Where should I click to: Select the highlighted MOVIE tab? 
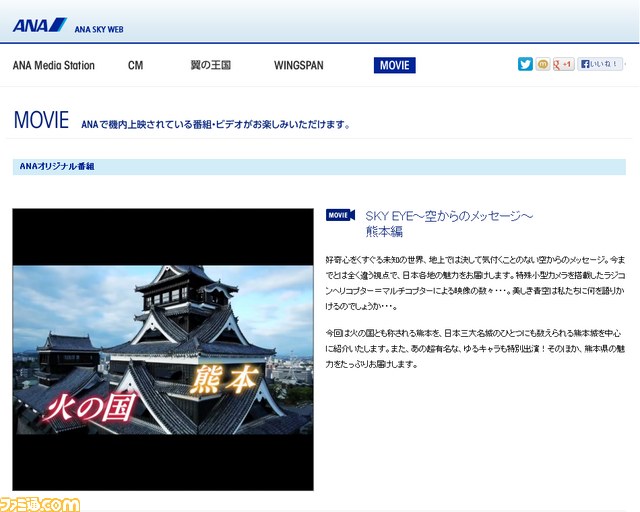[x=395, y=65]
